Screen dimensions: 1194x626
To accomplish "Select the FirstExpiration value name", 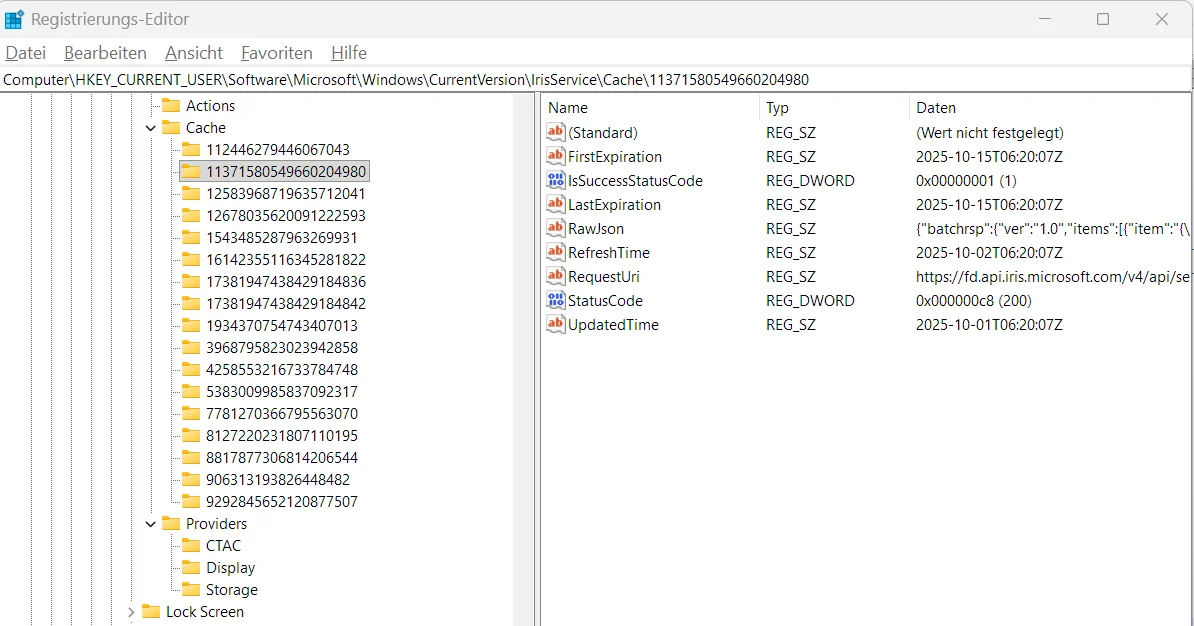I will tap(615, 157).
